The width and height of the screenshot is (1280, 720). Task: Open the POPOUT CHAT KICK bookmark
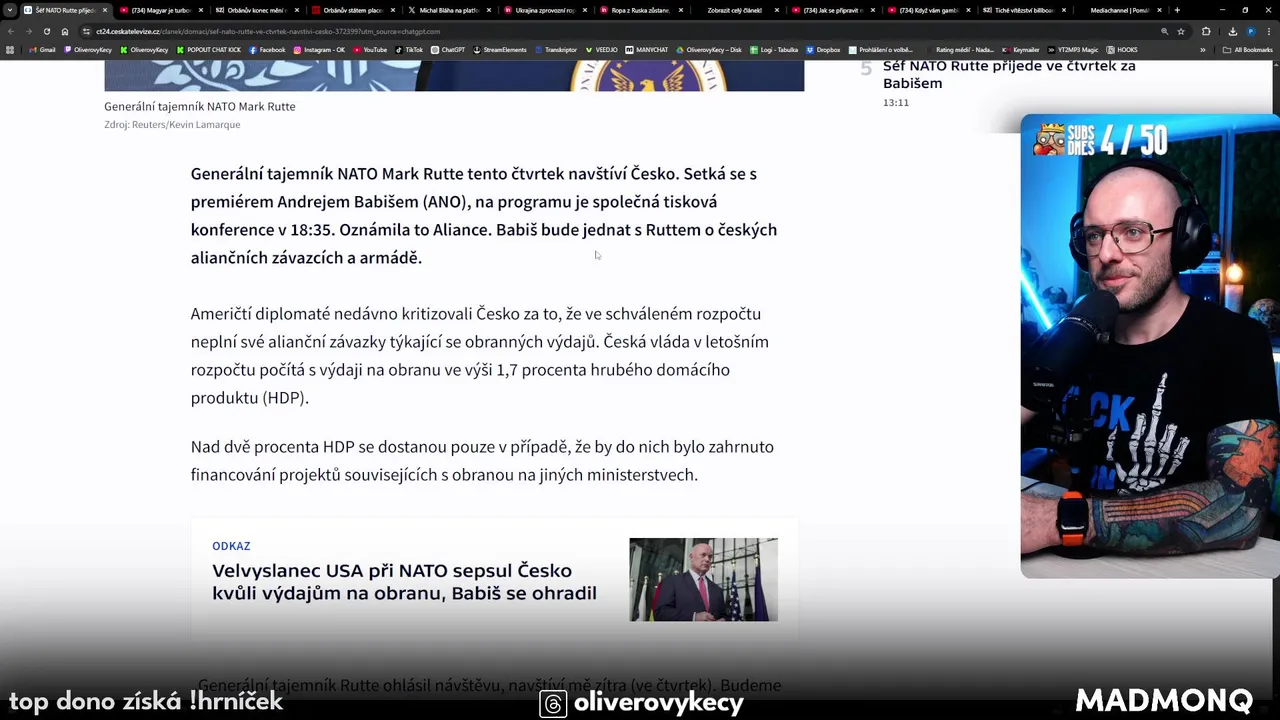point(209,50)
